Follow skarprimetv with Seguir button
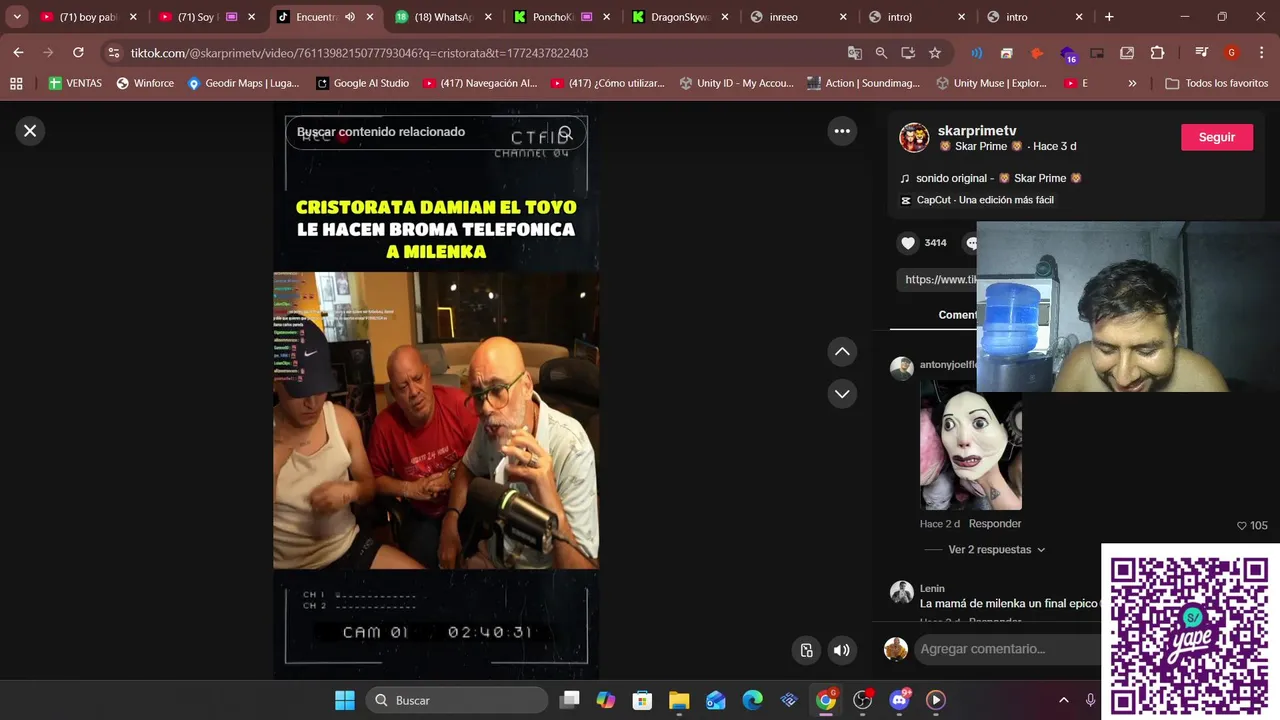The width and height of the screenshot is (1280, 720). (1217, 137)
